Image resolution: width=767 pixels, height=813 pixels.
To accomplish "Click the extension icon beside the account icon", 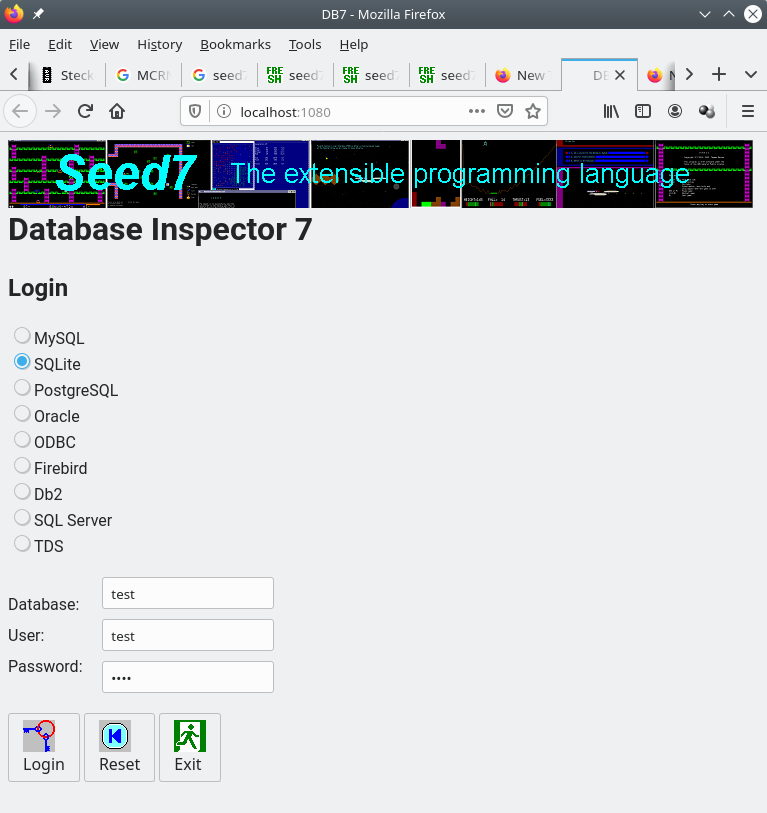I will tap(706, 111).
